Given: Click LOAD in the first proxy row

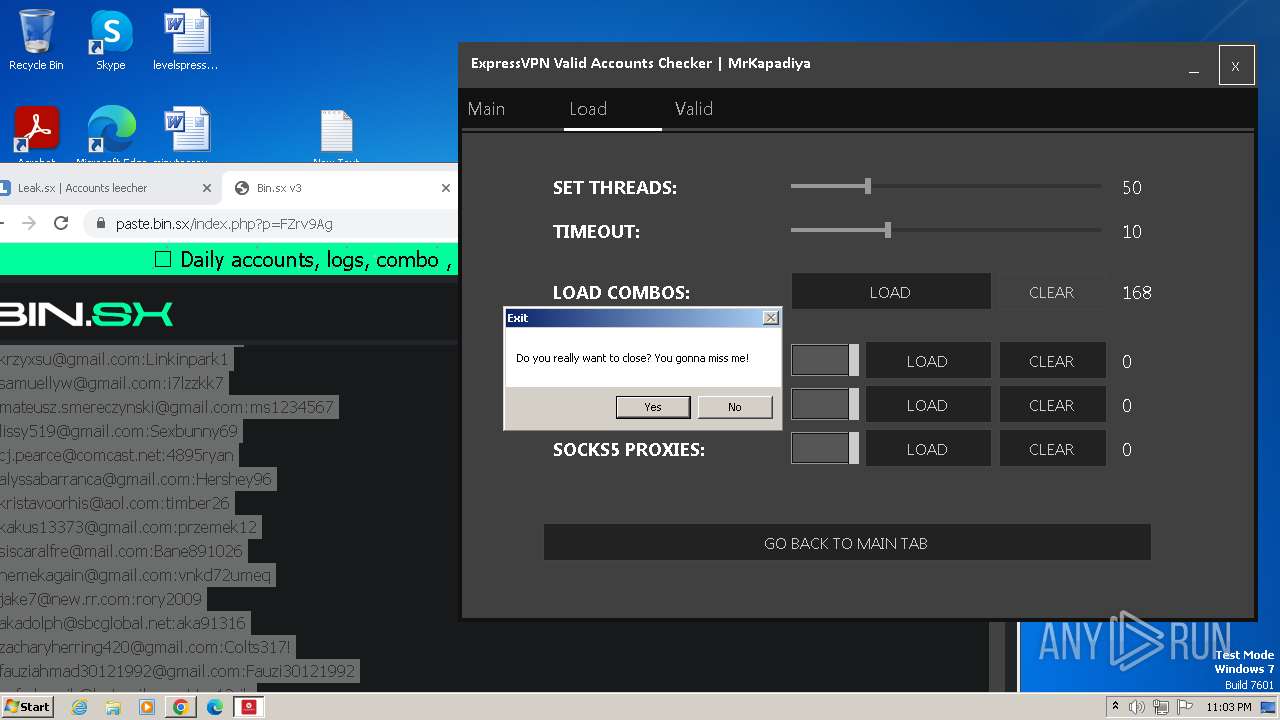Looking at the screenshot, I should pyautogui.click(x=927, y=361).
